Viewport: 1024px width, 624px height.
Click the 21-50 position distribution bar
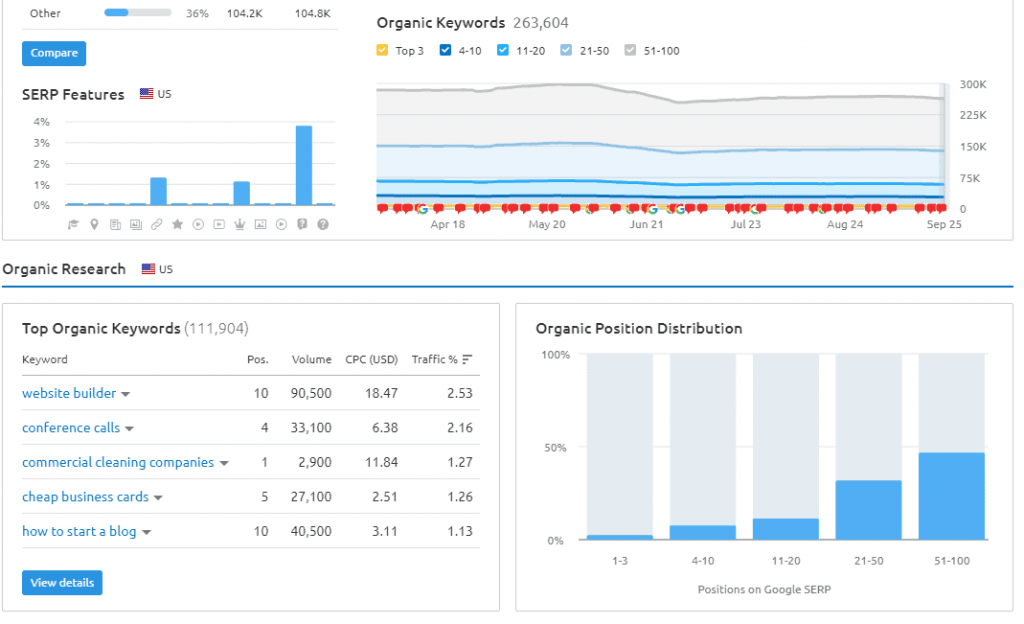click(x=869, y=510)
